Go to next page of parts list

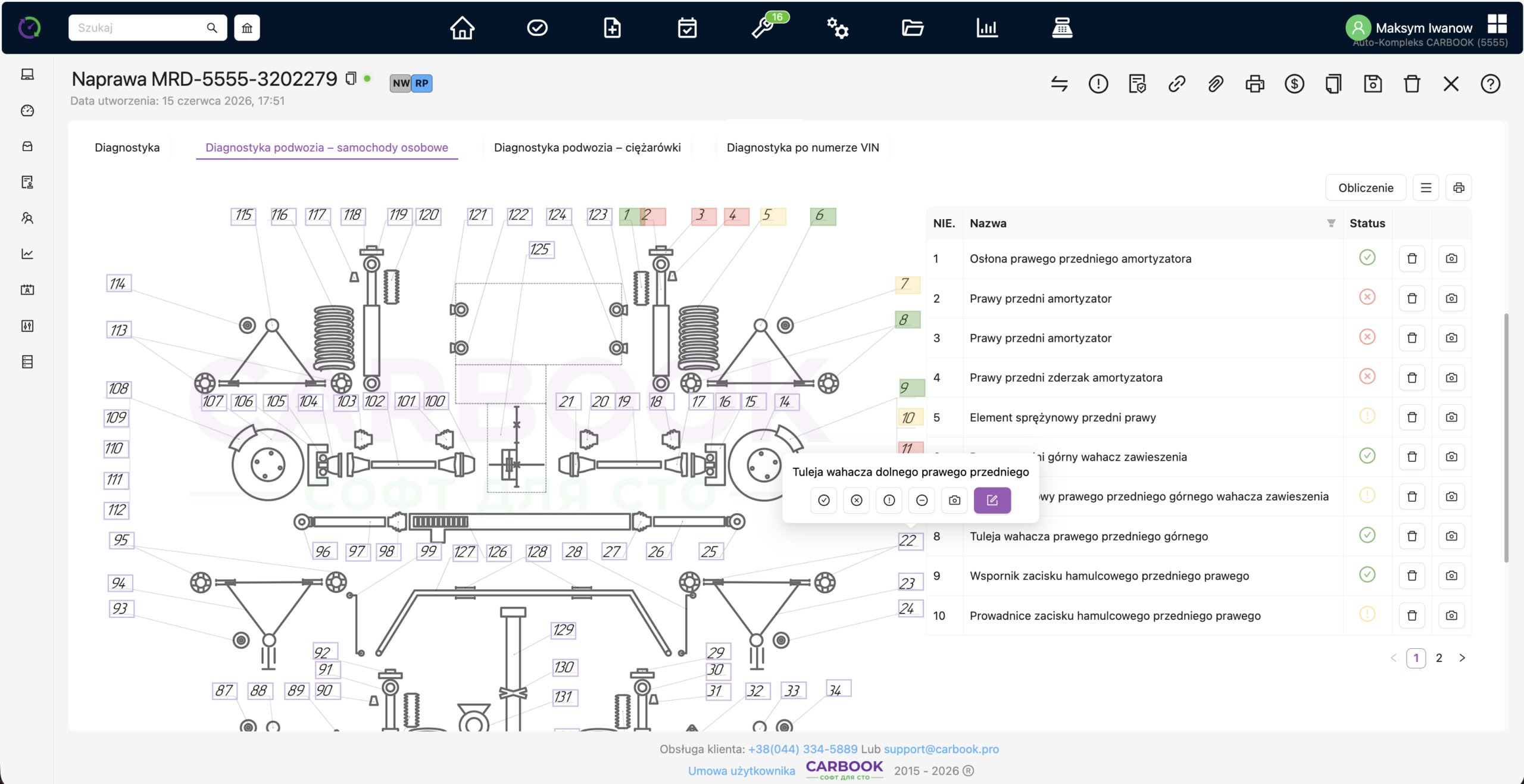point(1462,658)
